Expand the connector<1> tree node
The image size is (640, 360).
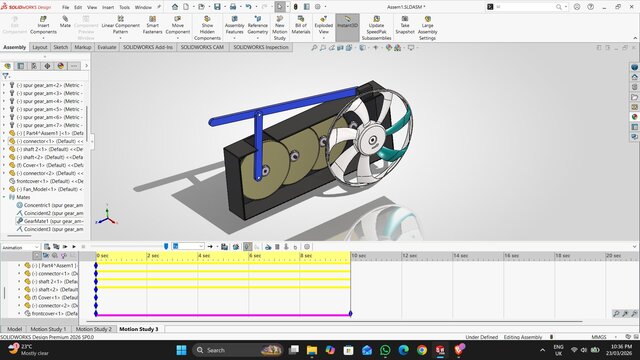coord(4,141)
